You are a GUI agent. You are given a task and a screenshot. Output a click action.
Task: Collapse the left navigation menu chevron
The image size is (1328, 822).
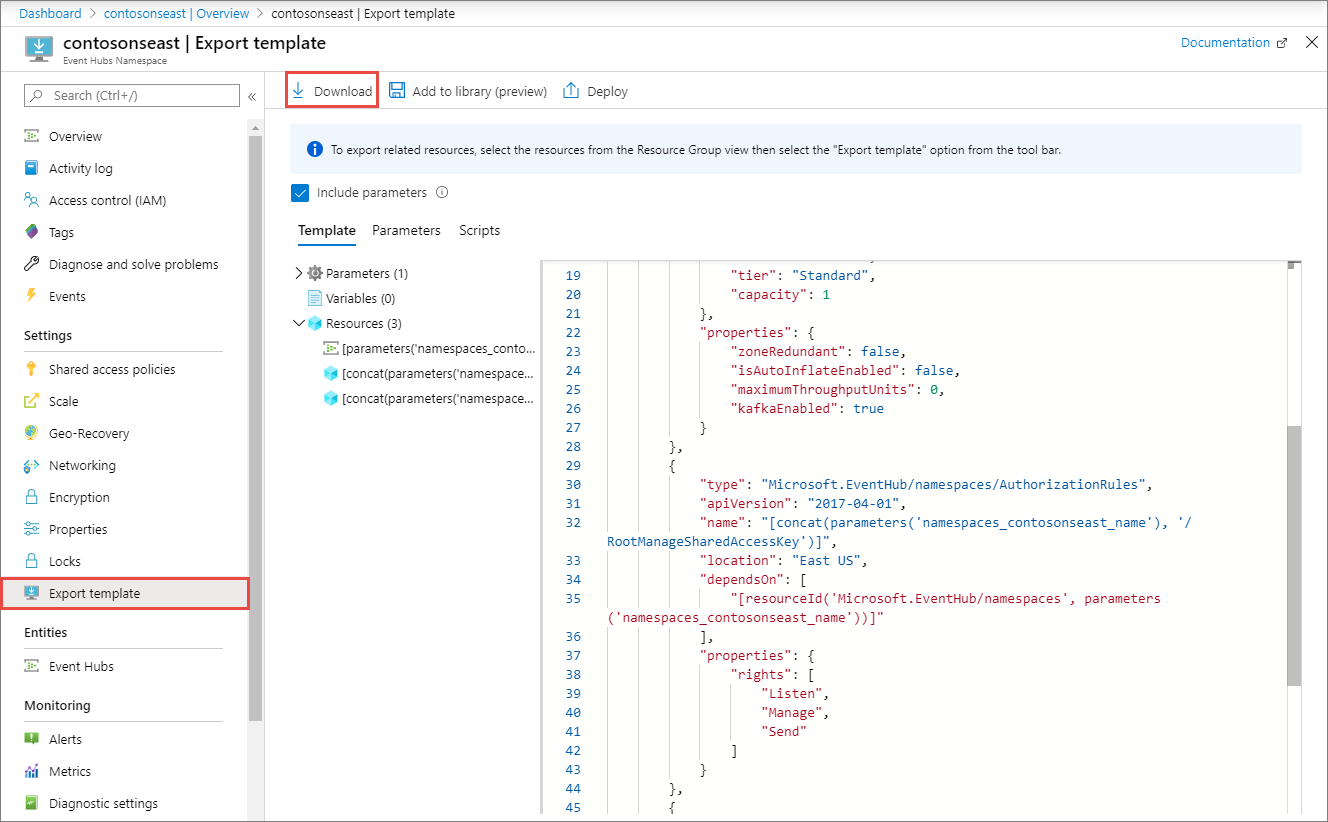252,96
